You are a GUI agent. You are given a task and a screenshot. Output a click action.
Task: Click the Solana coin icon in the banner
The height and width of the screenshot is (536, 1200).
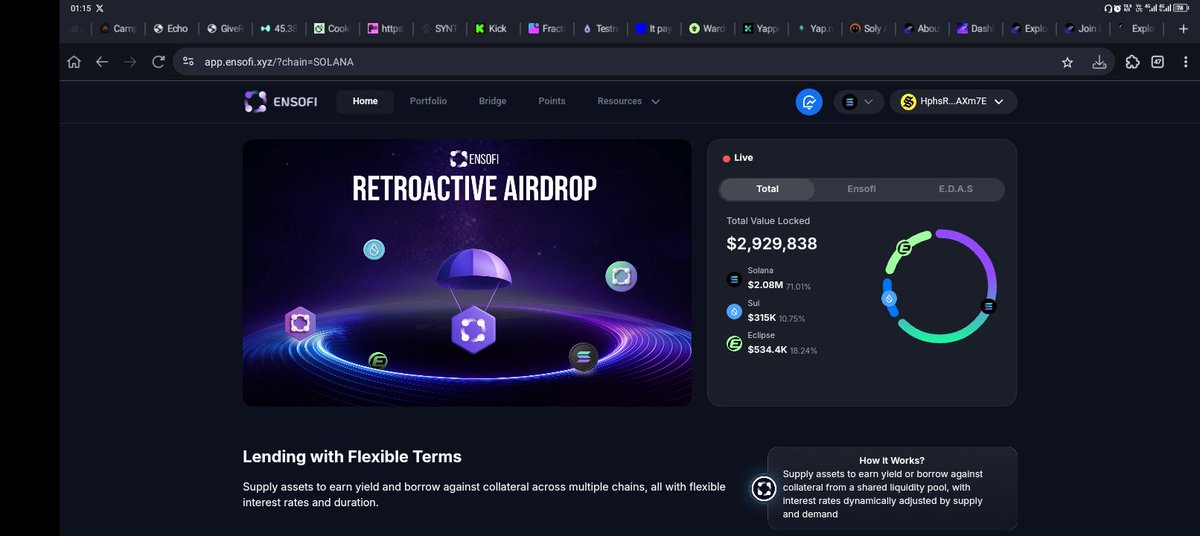(584, 357)
